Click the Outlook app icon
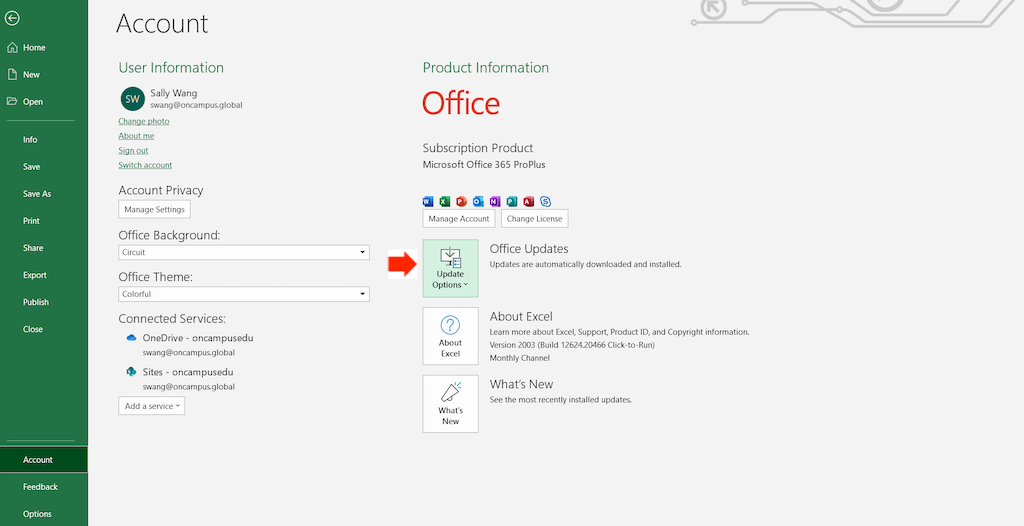This screenshot has width=1024, height=526. point(478,201)
